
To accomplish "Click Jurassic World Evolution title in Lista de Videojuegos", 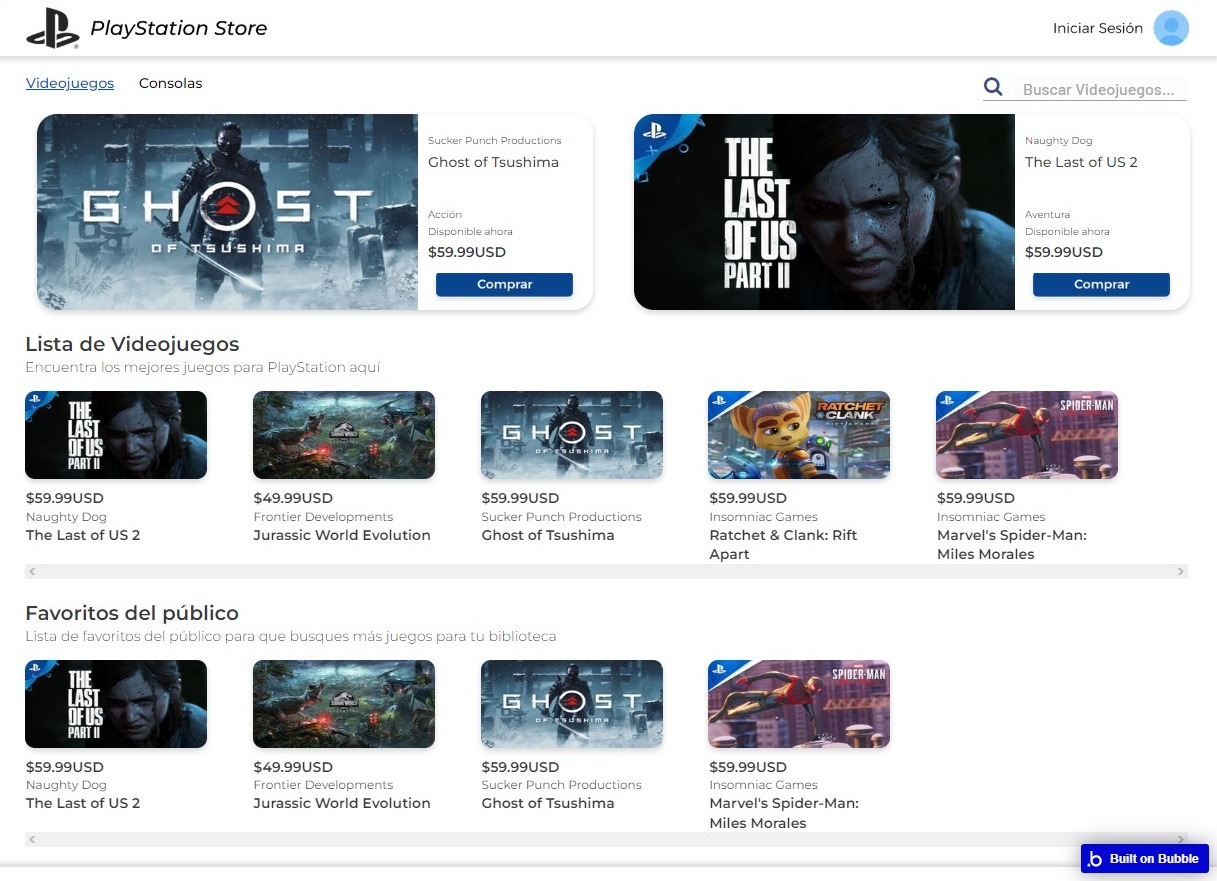I will tap(342, 535).
